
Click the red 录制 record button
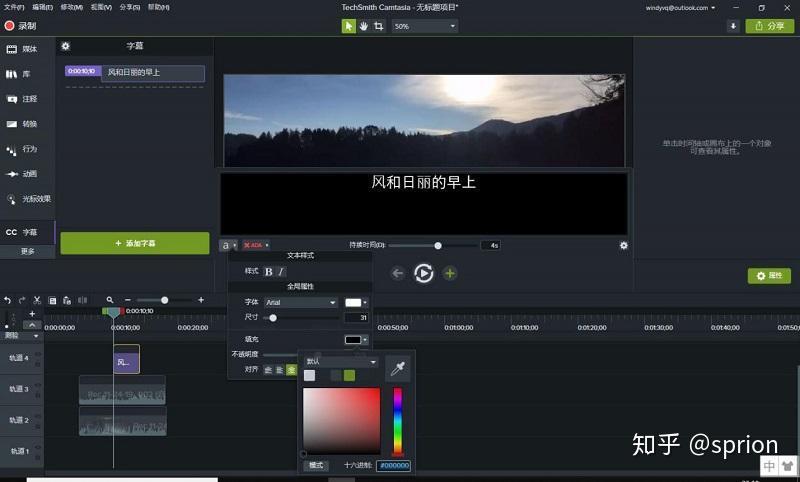[20, 26]
